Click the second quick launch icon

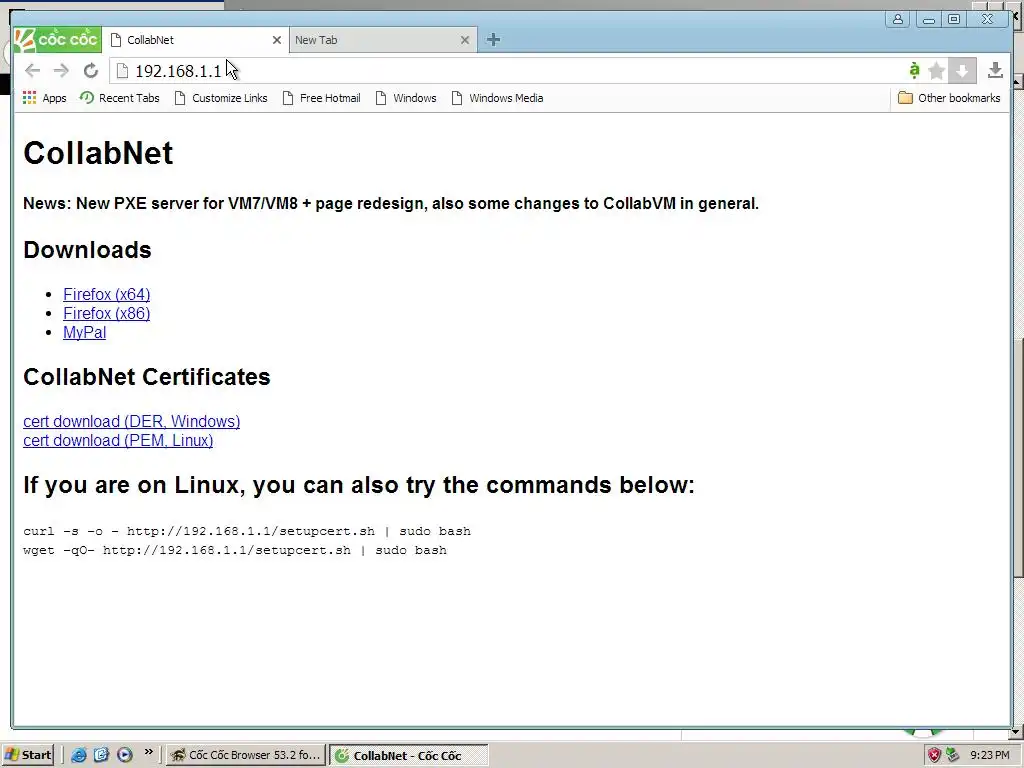[101, 755]
